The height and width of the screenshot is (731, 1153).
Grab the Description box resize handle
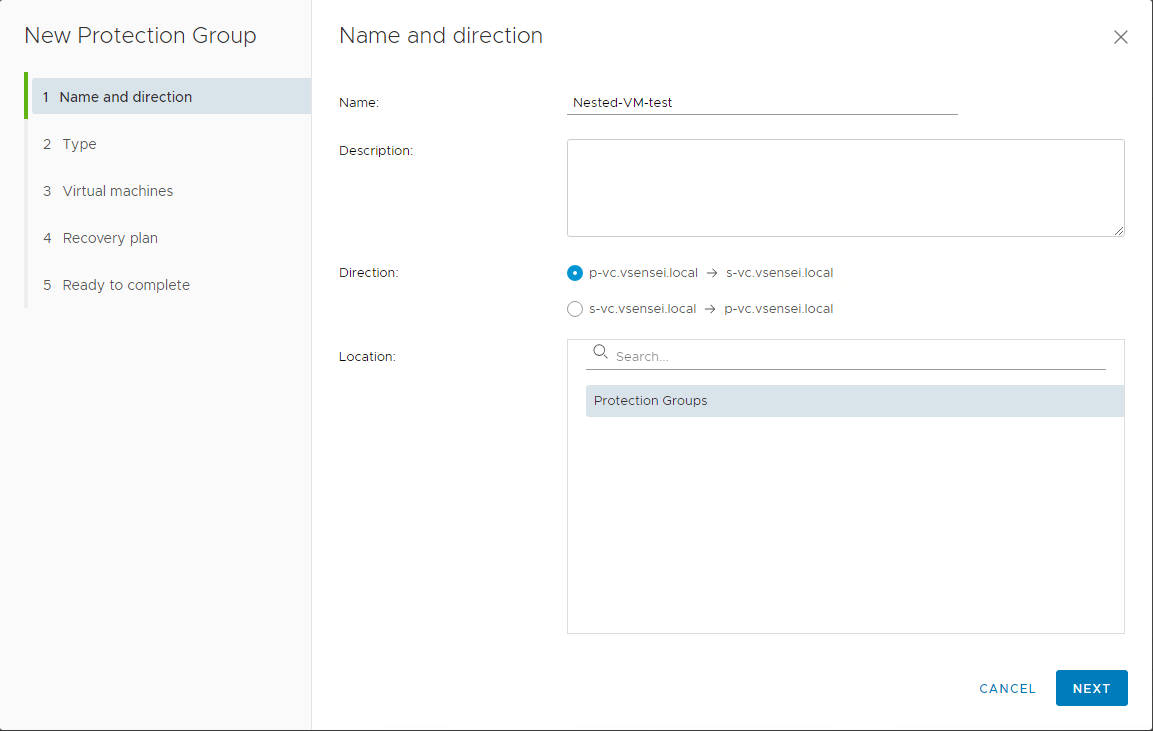pyautogui.click(x=1118, y=230)
